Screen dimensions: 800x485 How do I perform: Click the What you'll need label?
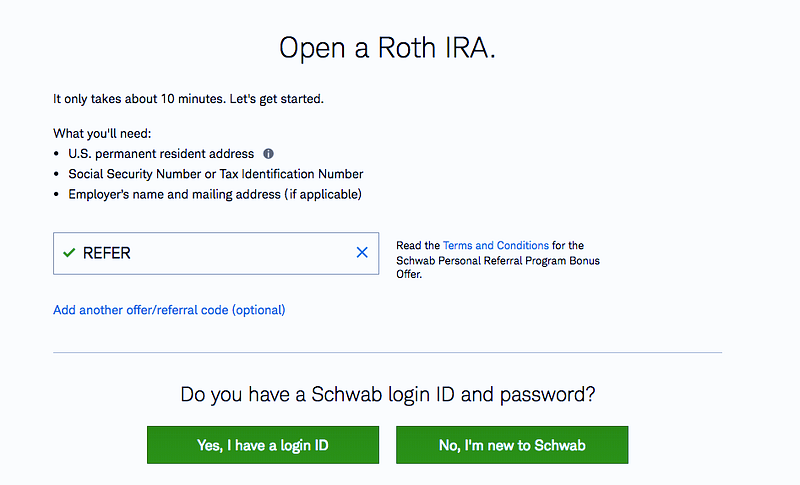pos(101,134)
